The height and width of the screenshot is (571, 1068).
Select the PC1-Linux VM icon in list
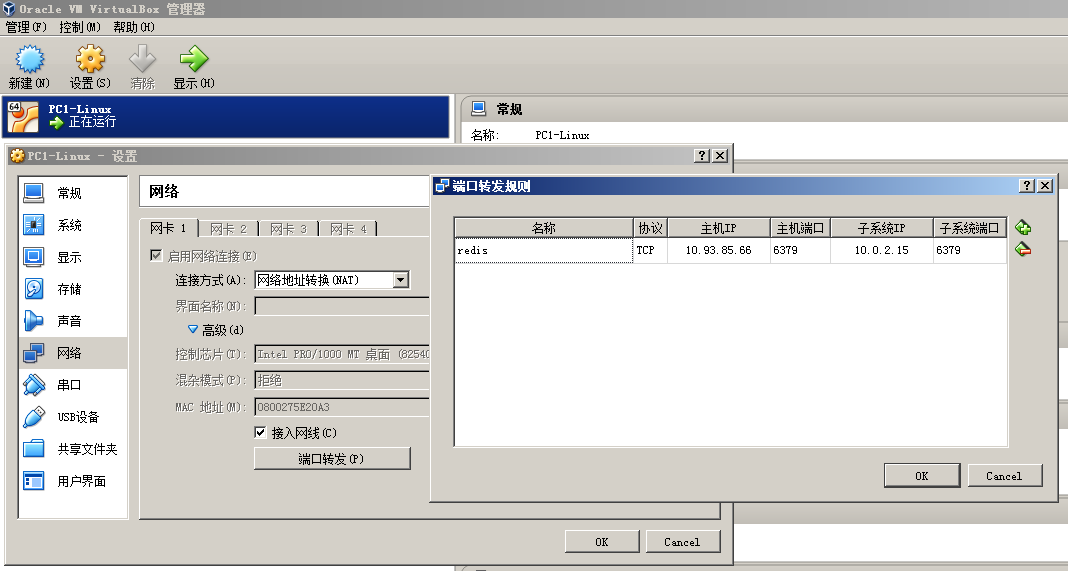click(22, 117)
